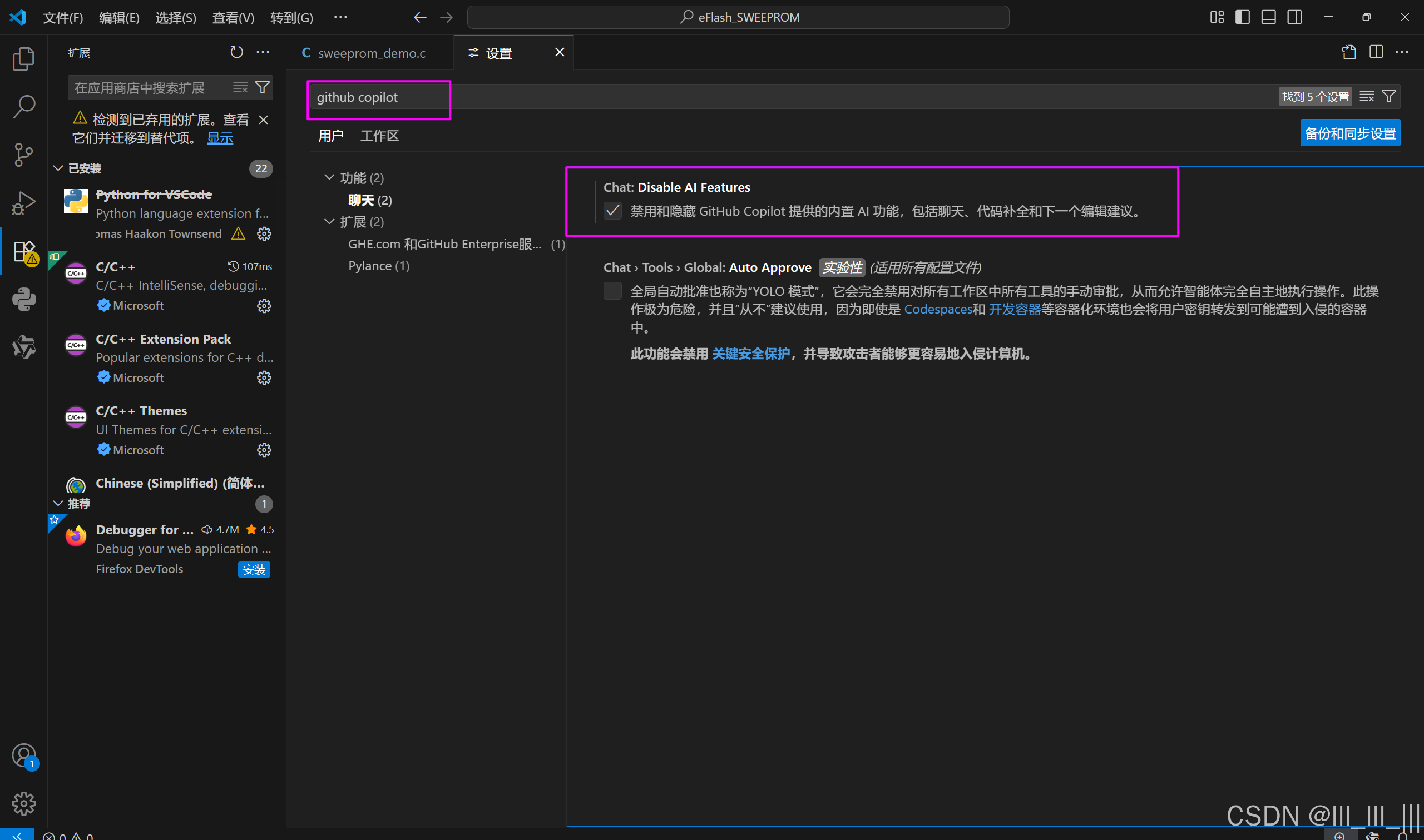Toggle bottom panel visibility
The width and height of the screenshot is (1424, 840).
pos(1269,18)
